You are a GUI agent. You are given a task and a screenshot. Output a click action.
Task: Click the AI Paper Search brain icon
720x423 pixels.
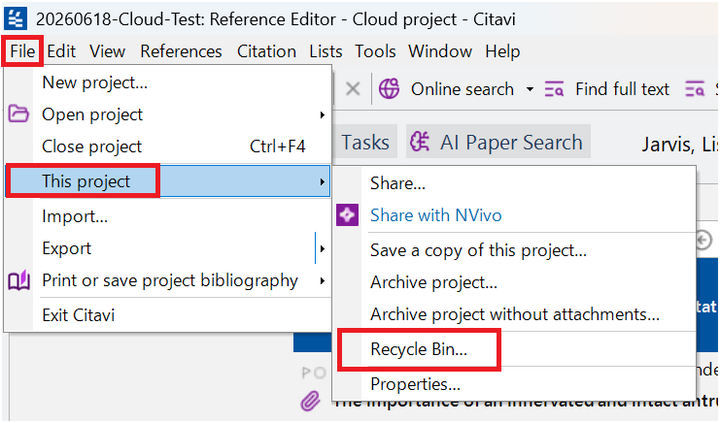click(x=420, y=142)
